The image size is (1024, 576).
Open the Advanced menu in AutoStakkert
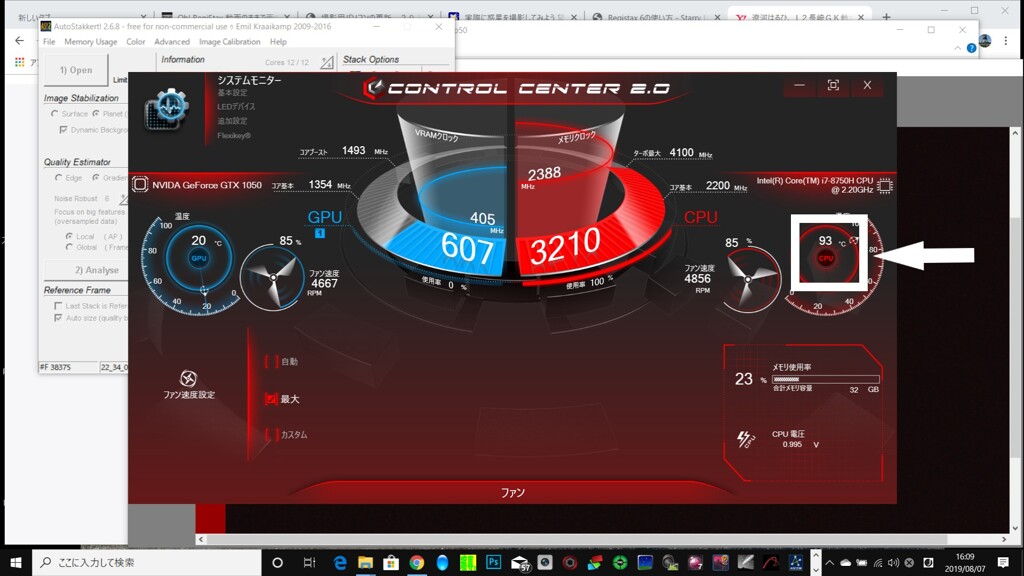pyautogui.click(x=172, y=42)
